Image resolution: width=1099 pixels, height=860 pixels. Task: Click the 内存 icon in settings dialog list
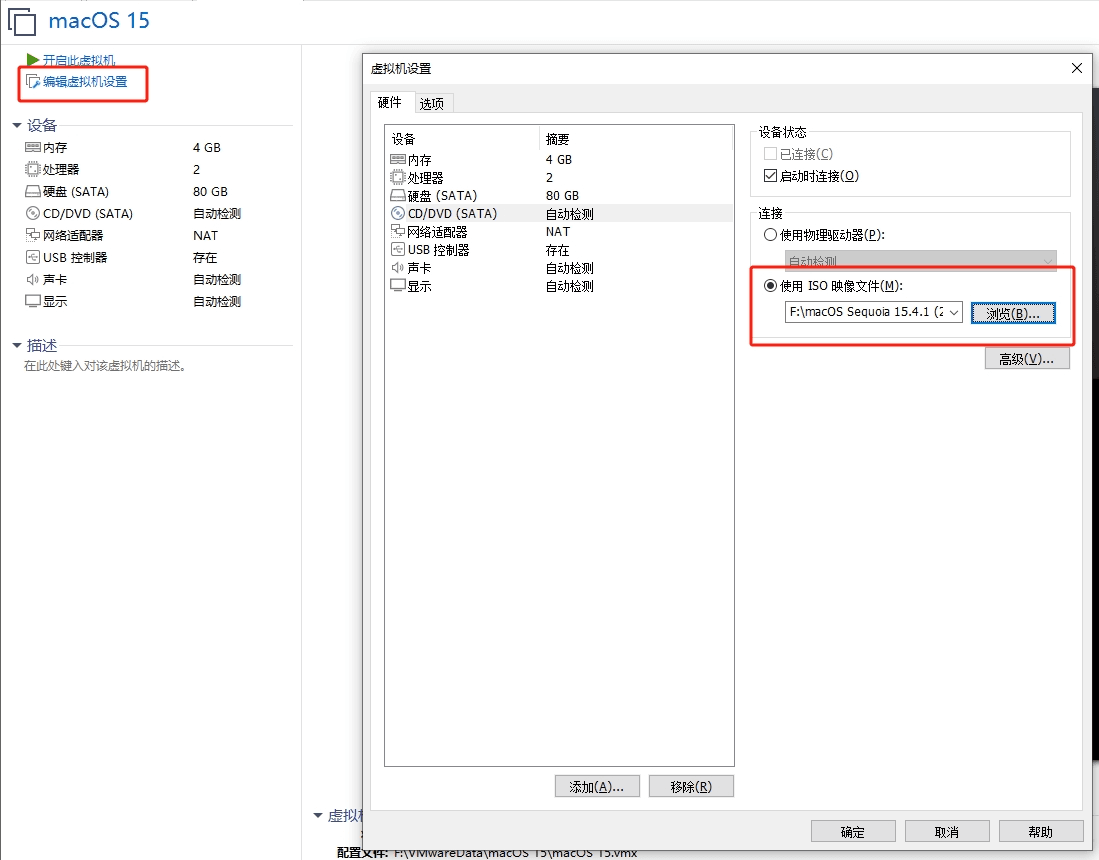pyautogui.click(x=398, y=160)
